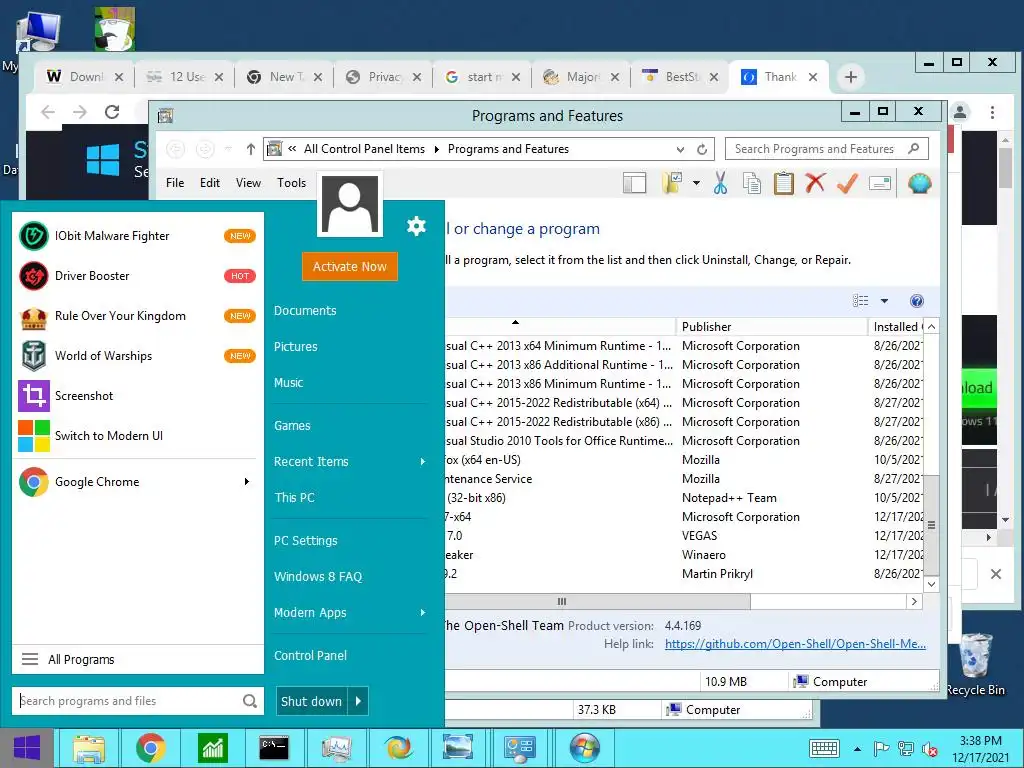Open the help question mark icon
Screen dimensions: 1024x768
pyautogui.click(x=916, y=301)
